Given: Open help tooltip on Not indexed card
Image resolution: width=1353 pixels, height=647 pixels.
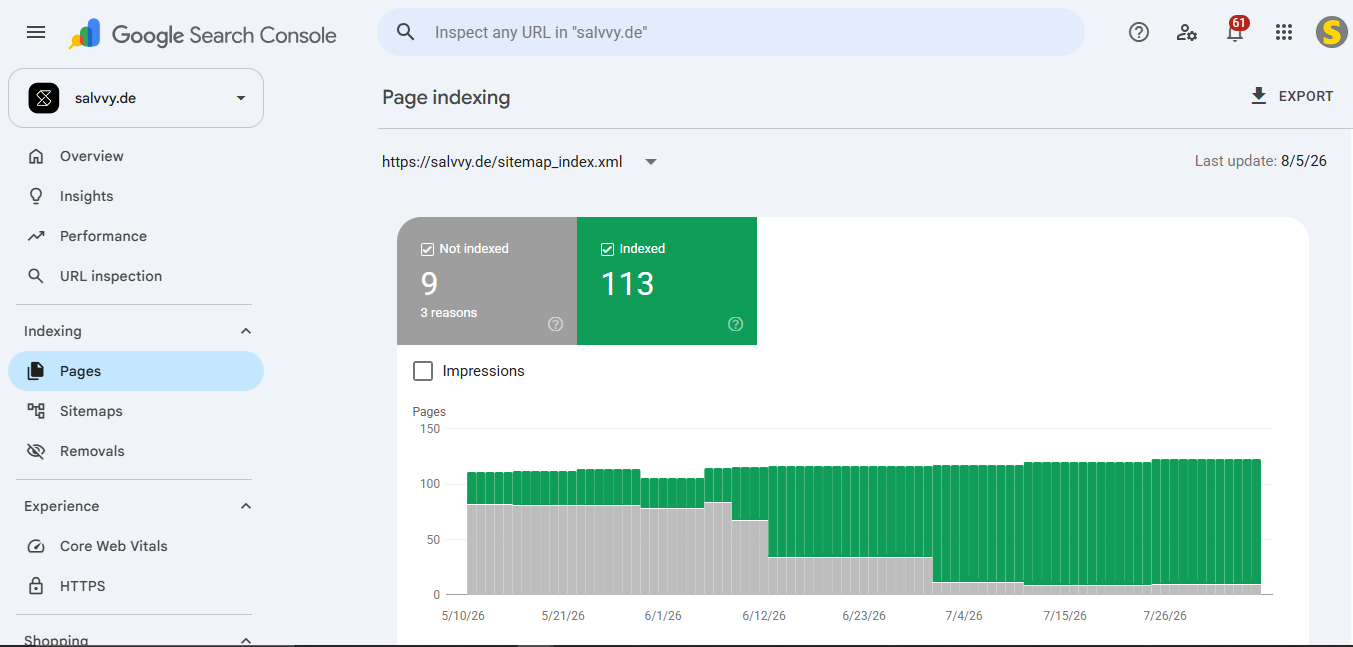Looking at the screenshot, I should pos(556,324).
